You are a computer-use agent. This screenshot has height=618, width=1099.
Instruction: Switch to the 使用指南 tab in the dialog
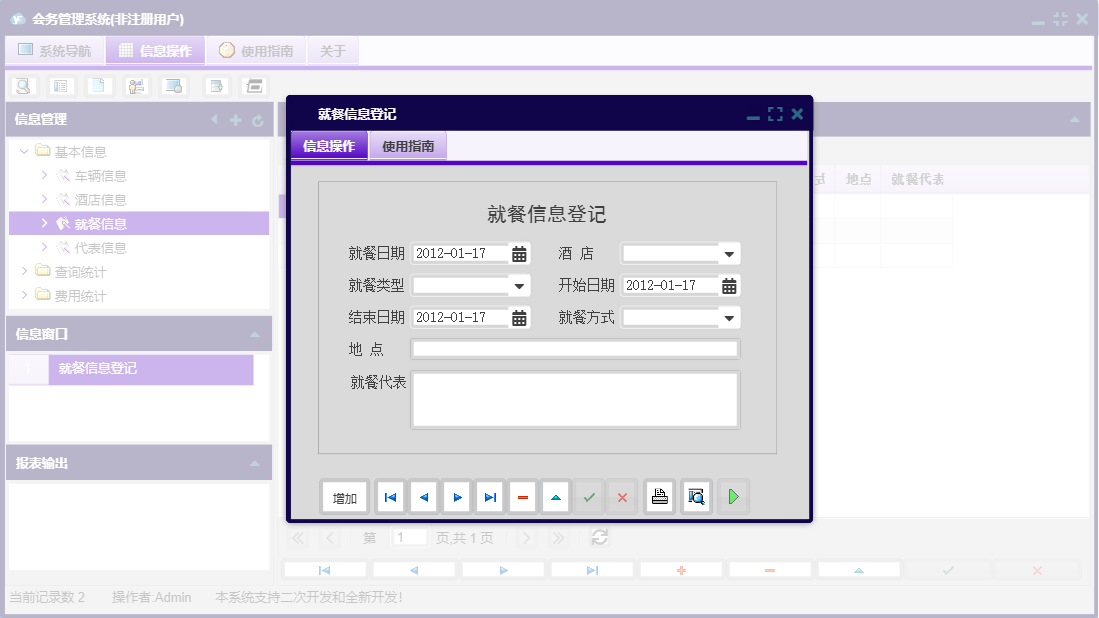point(407,144)
